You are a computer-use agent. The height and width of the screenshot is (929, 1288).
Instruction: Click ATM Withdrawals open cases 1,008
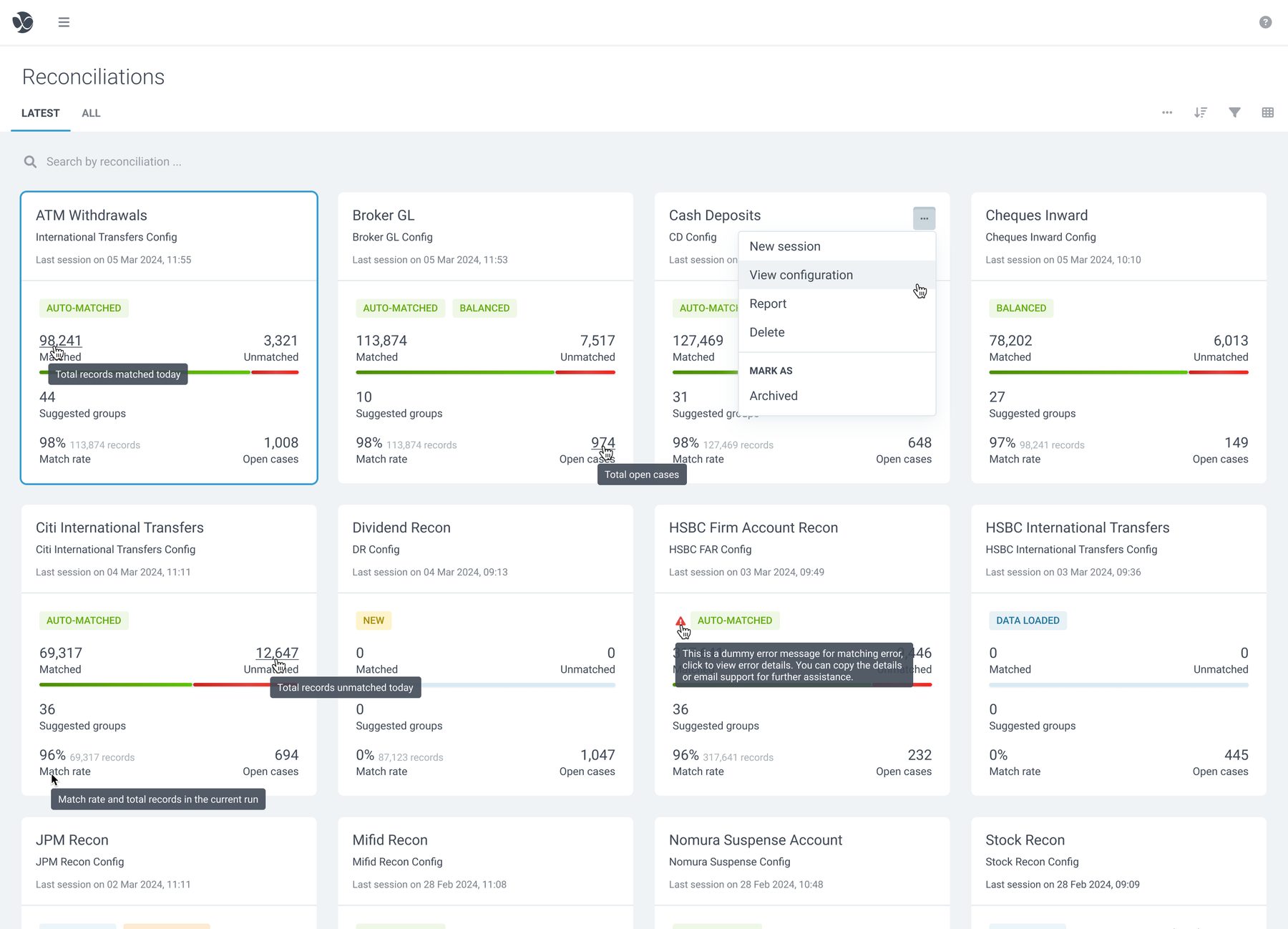click(x=281, y=443)
